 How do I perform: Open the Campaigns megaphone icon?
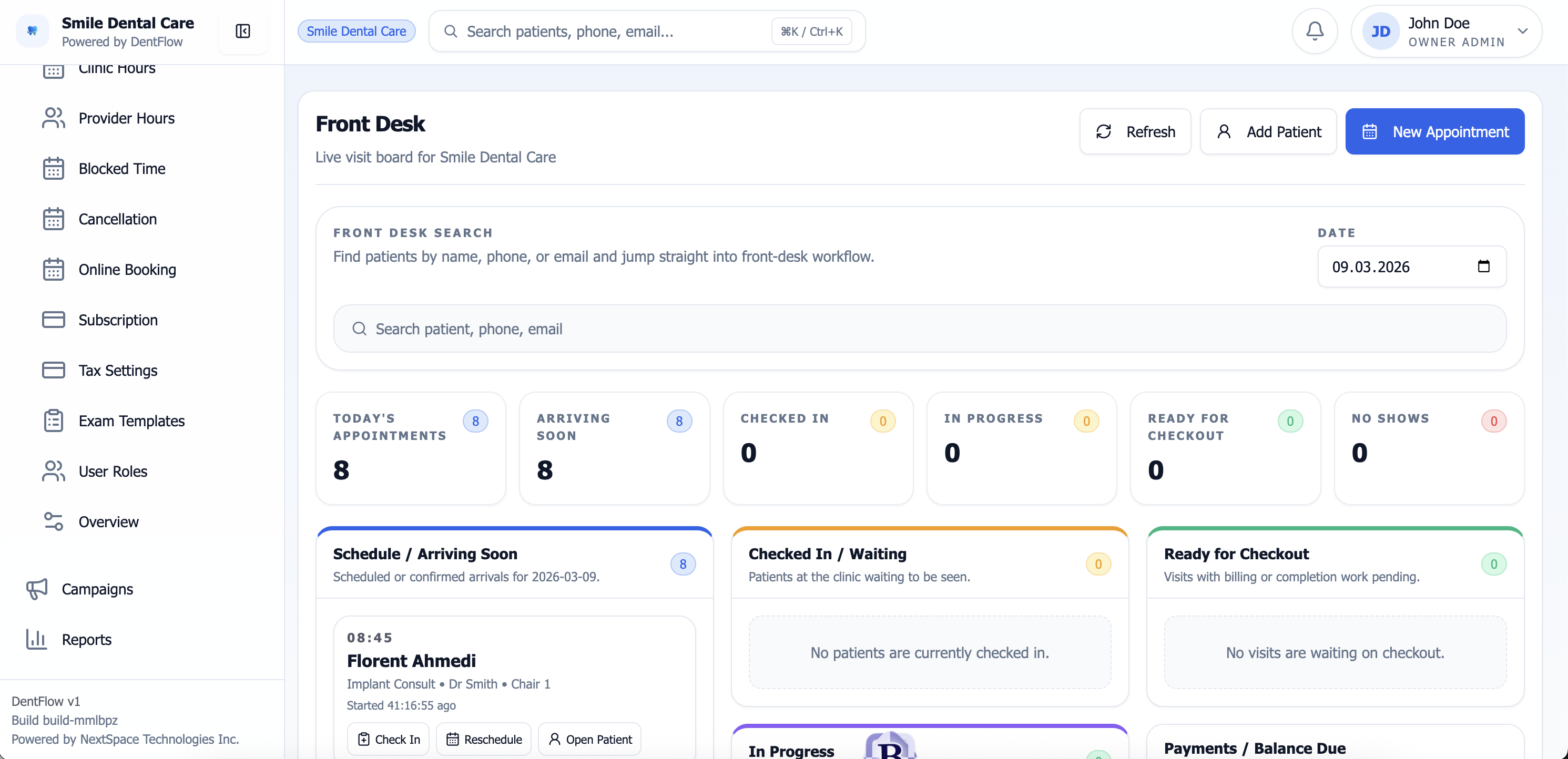[36, 589]
